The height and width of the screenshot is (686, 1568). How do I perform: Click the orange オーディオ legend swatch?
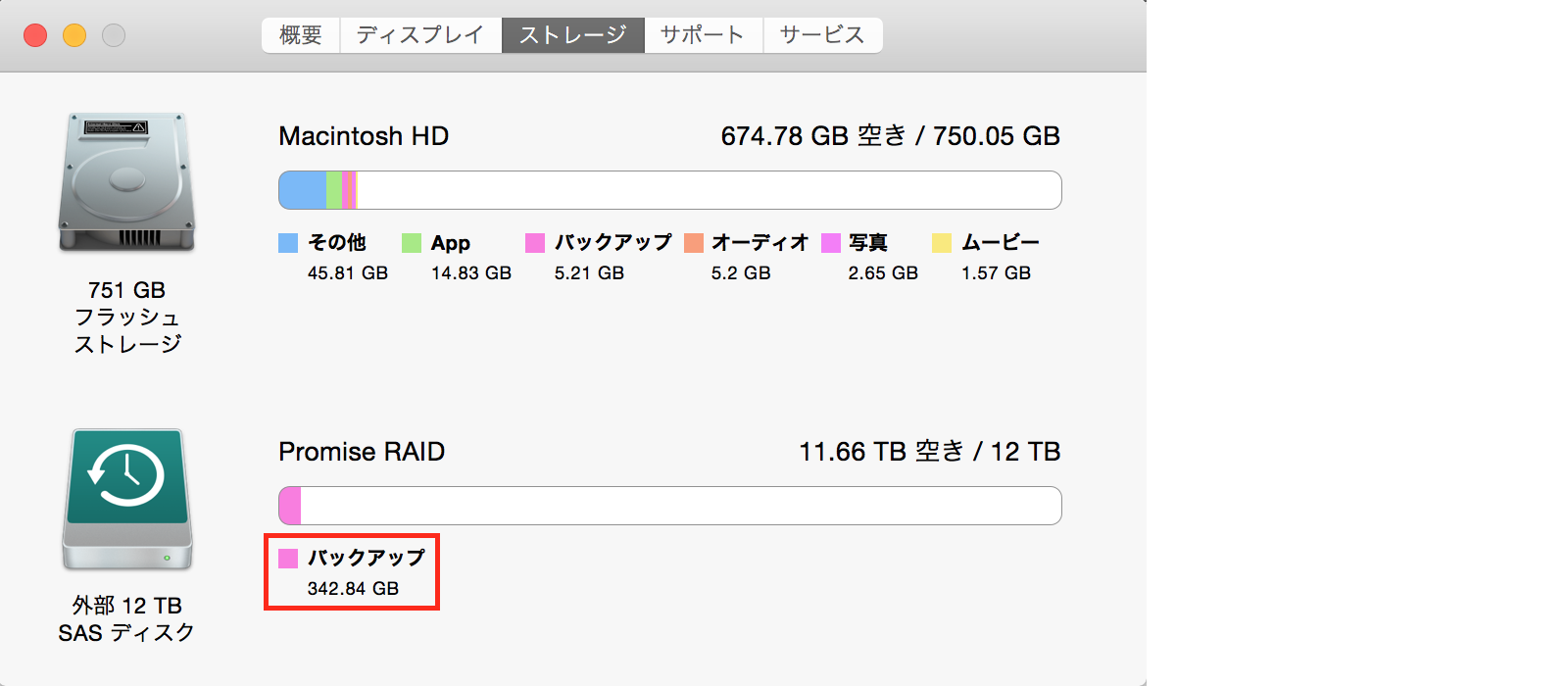tap(694, 243)
